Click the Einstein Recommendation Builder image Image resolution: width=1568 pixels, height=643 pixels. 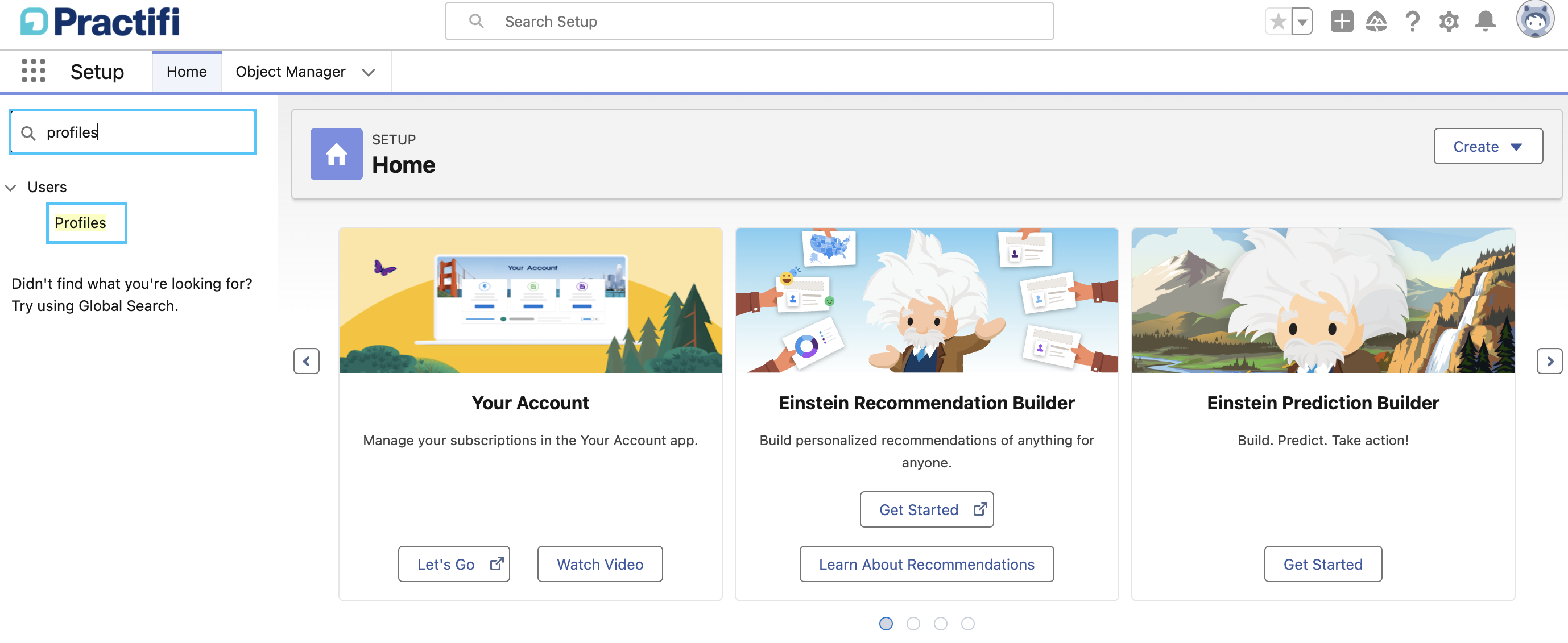coord(926,301)
